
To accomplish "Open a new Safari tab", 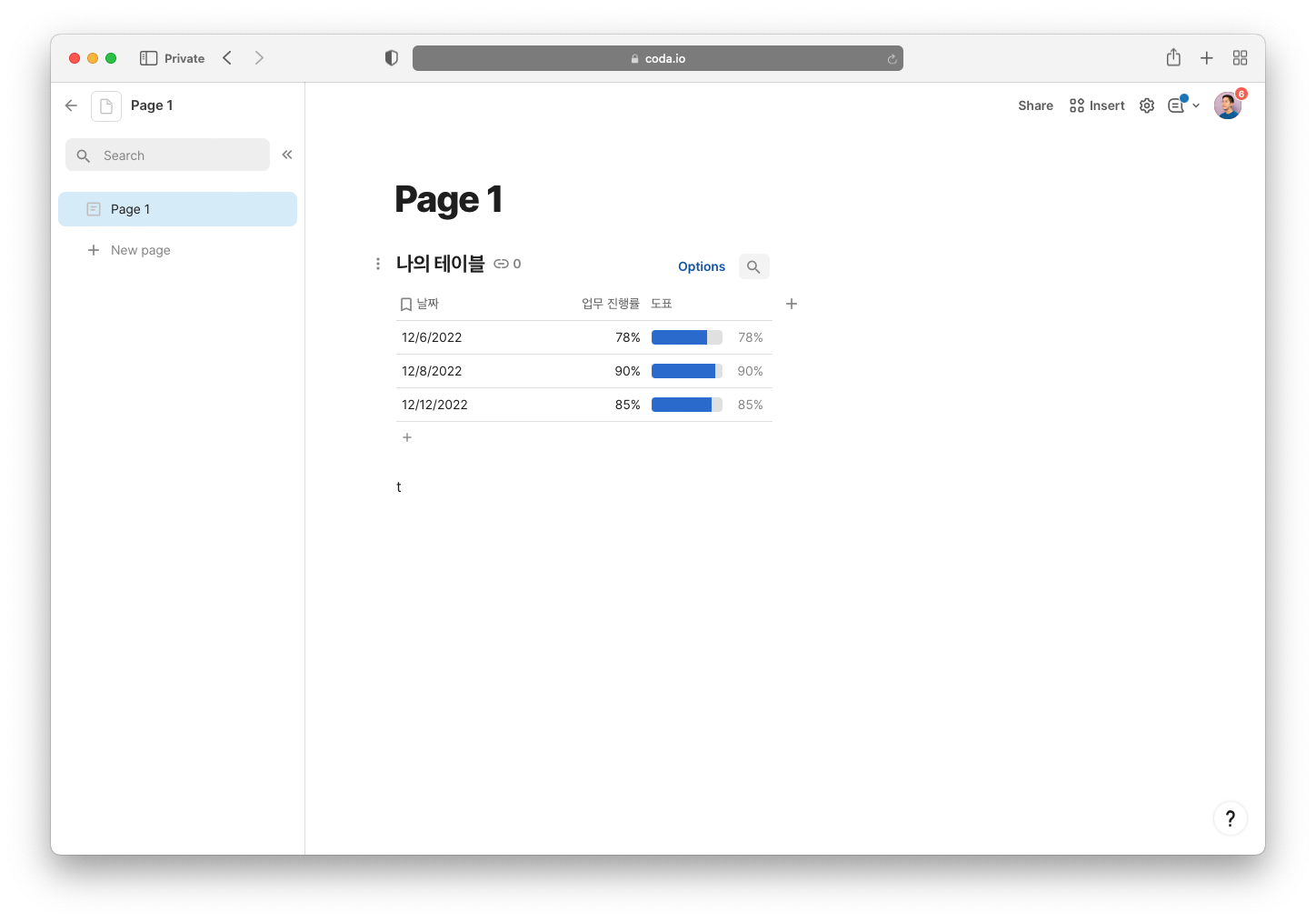I will [1207, 58].
